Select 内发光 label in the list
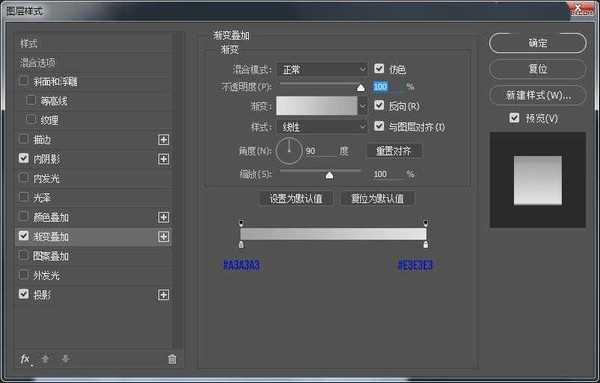 coord(46,178)
